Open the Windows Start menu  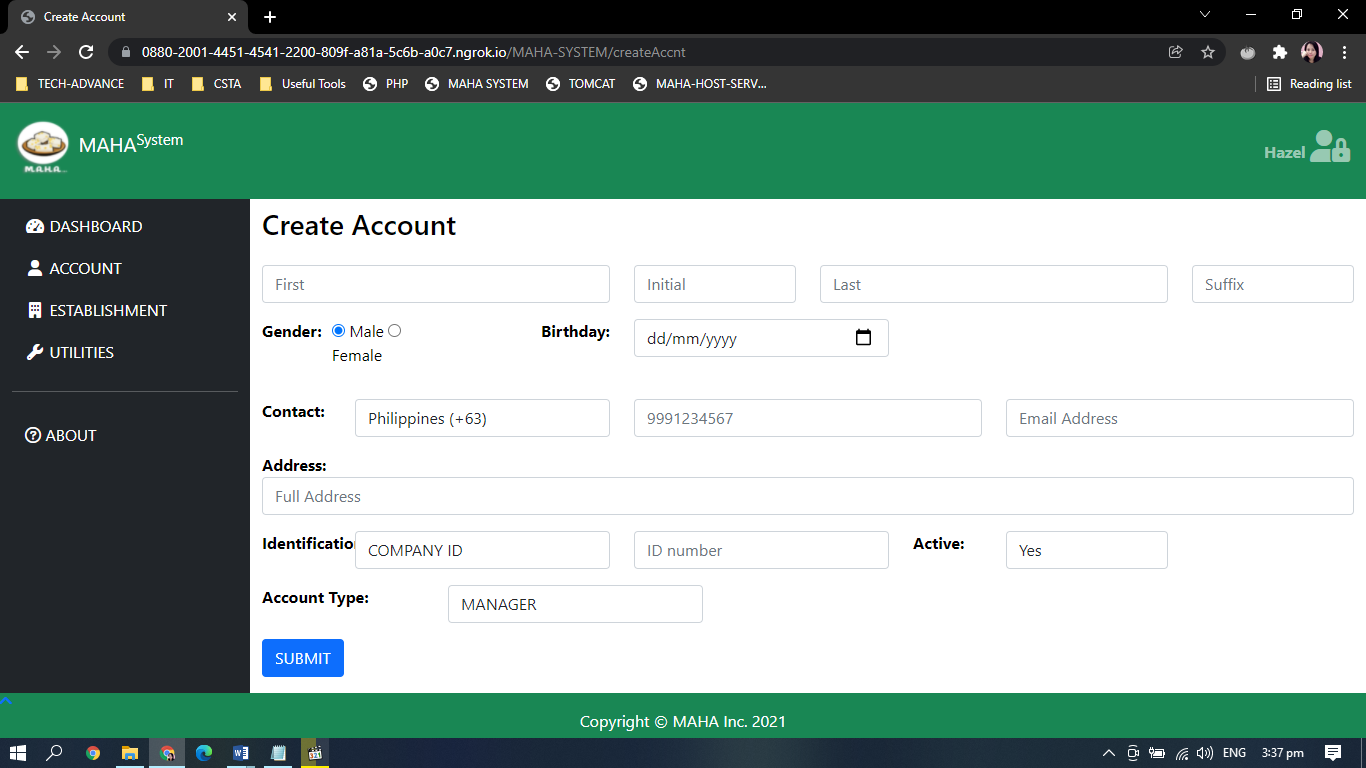(17, 753)
